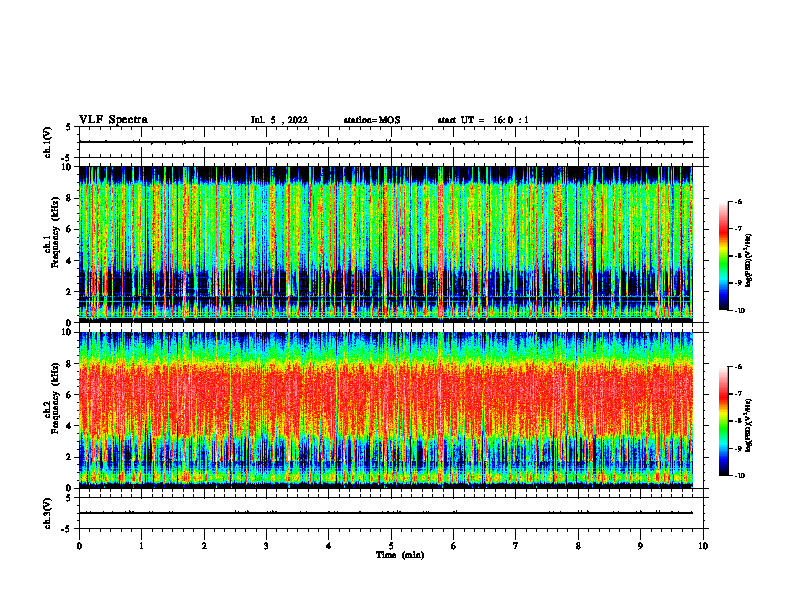
Task: Click the ch.3 voltage waveform trace
Action: 386,513
